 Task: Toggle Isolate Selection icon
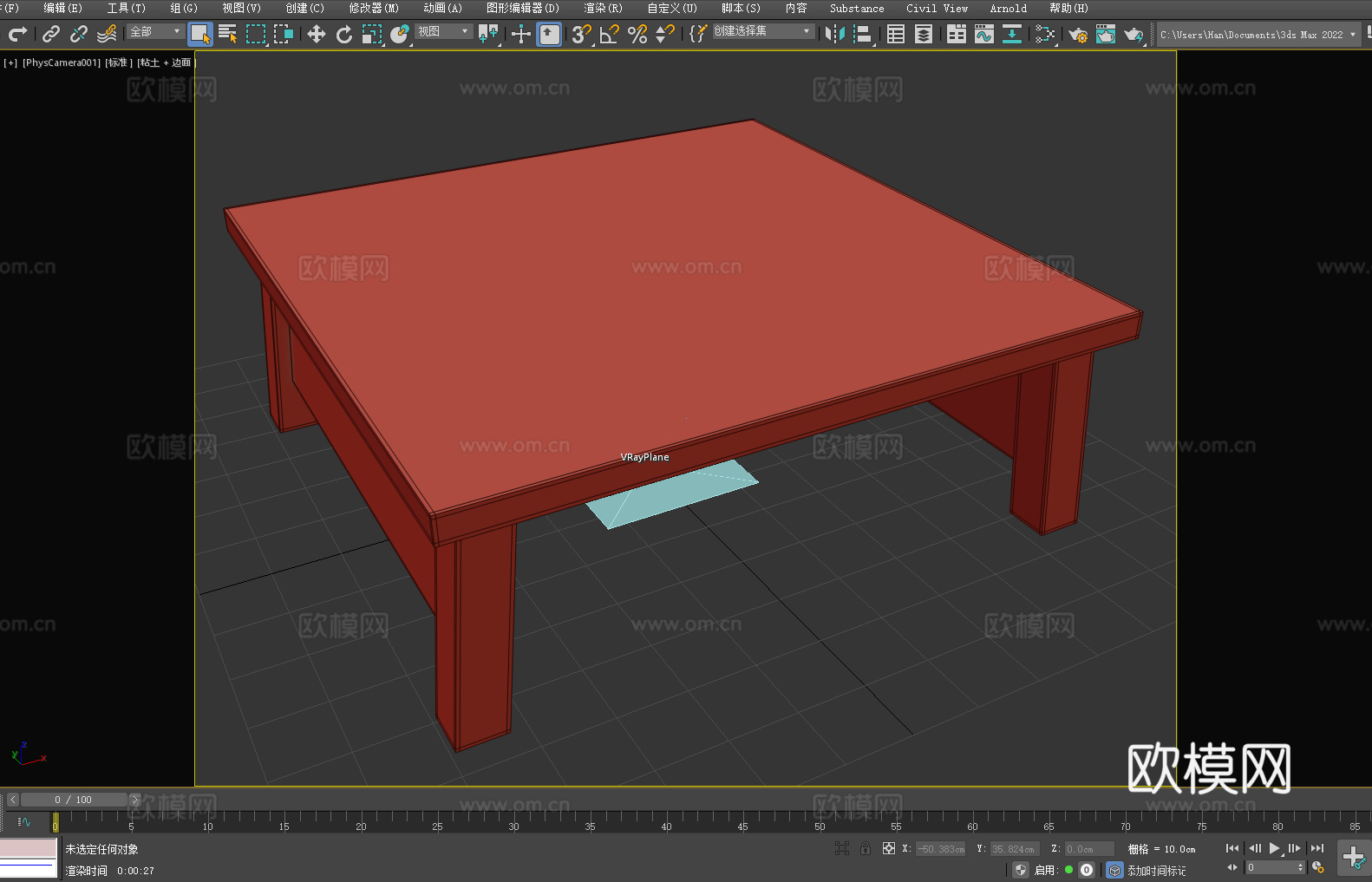point(842,848)
